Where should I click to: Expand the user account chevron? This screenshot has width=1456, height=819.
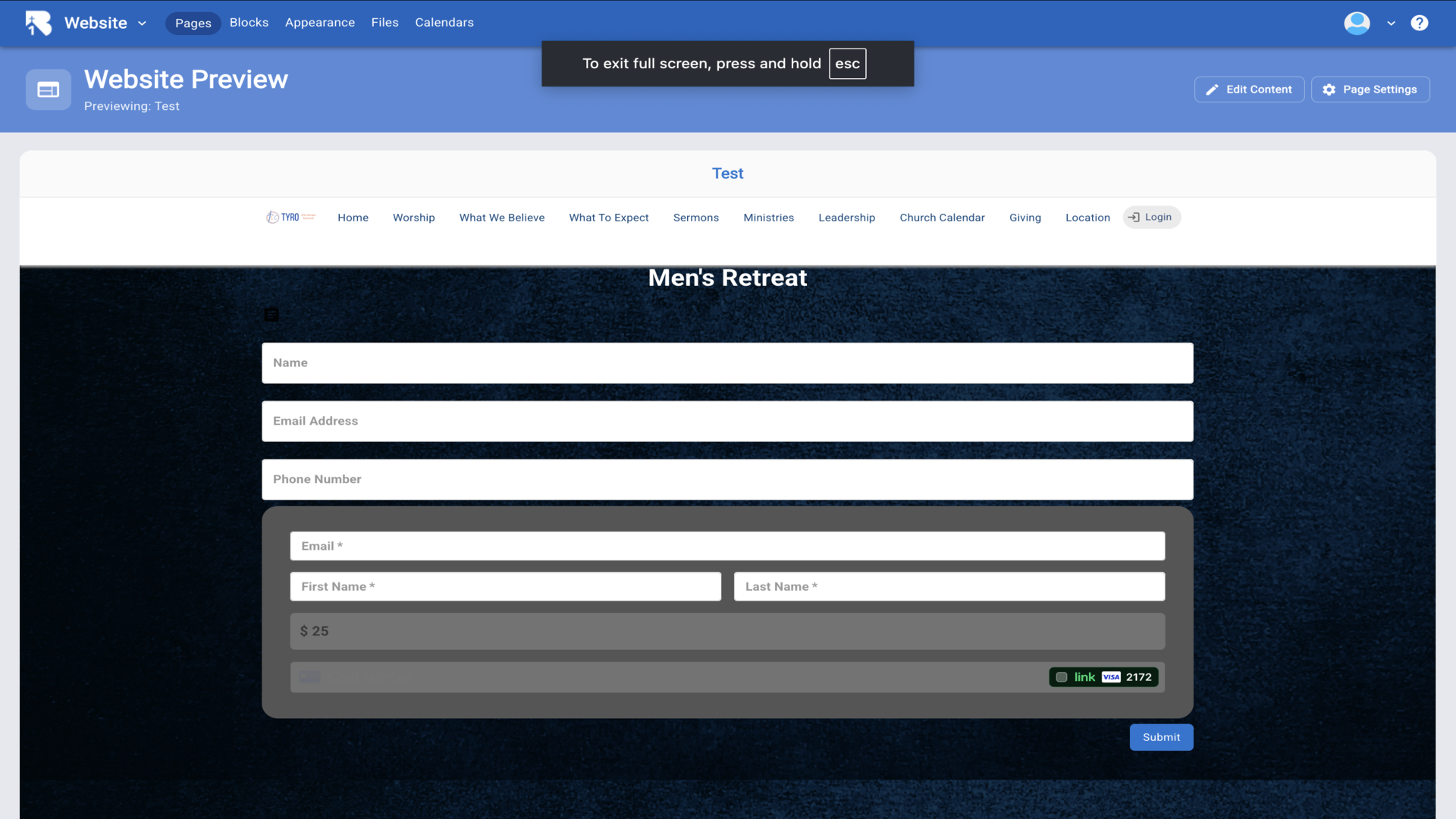[x=1391, y=24]
